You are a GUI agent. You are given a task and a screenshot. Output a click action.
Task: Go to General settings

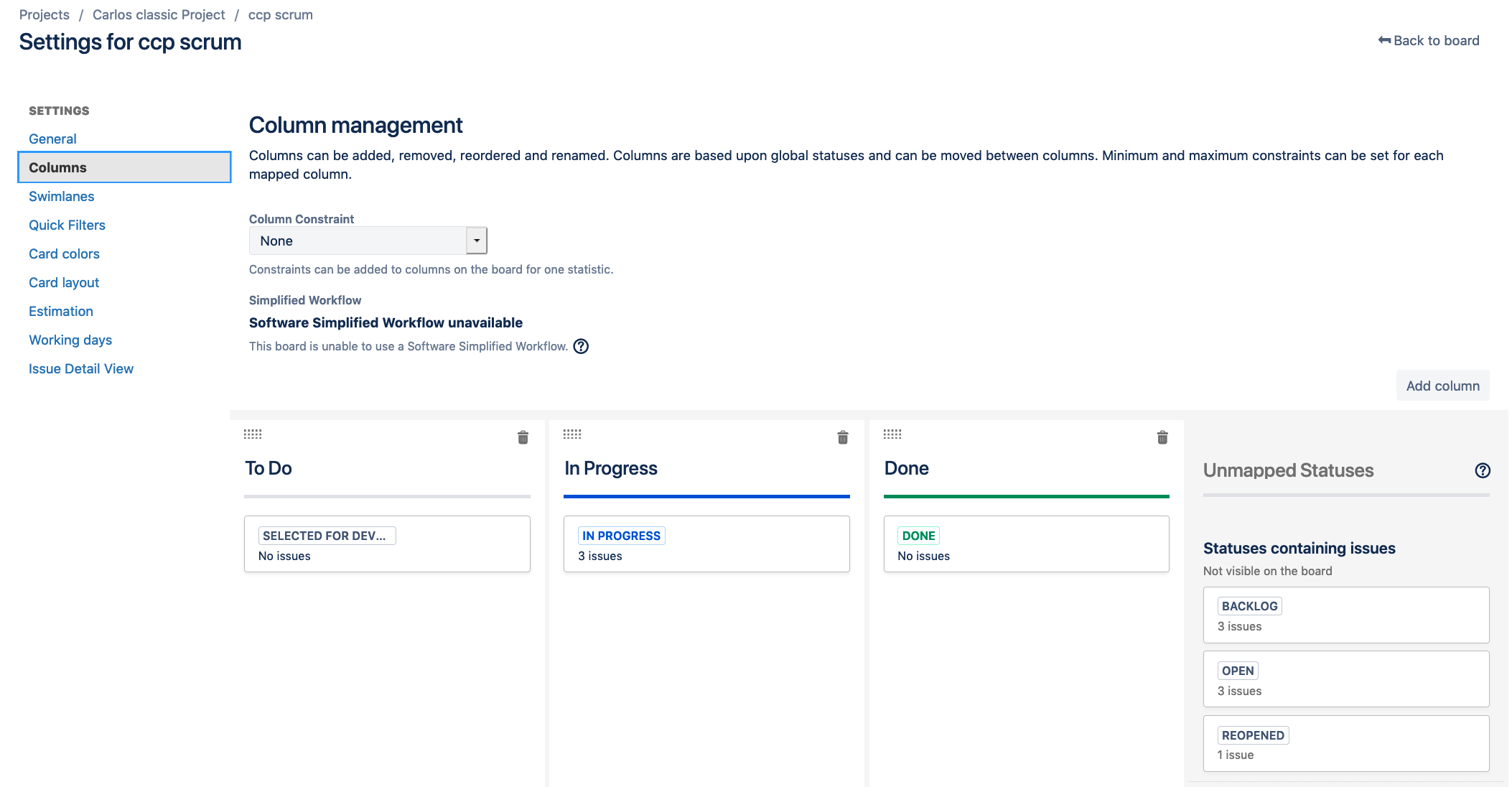click(x=52, y=139)
